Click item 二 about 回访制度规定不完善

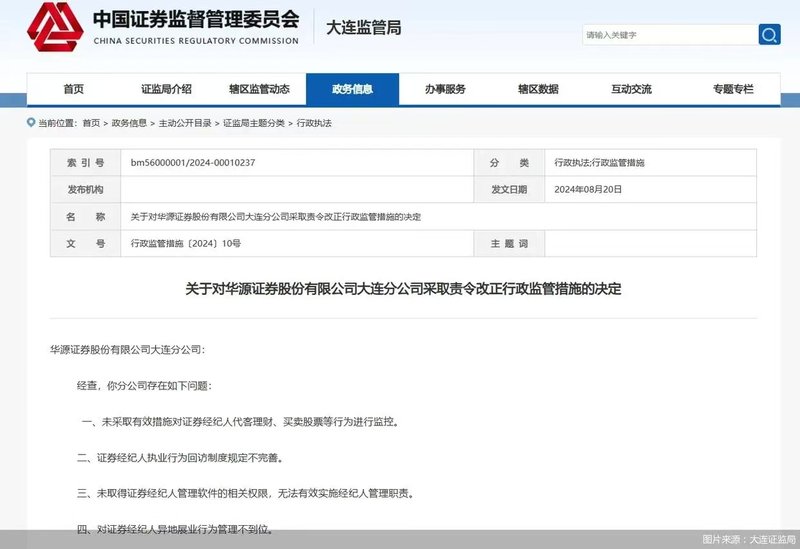tap(180, 458)
